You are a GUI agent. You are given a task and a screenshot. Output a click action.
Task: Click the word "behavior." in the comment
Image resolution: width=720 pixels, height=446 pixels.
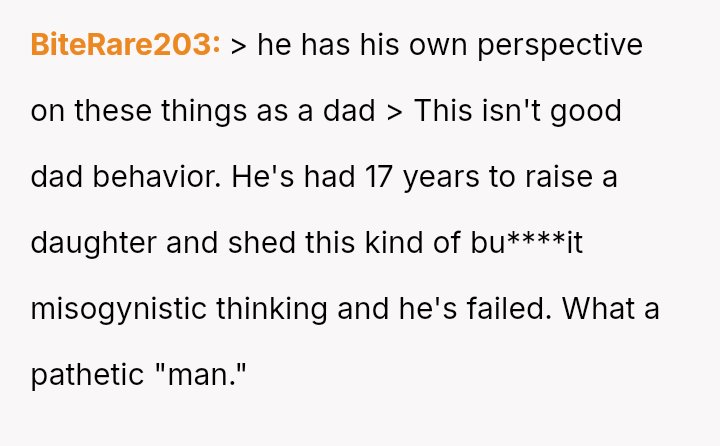[x=155, y=177]
